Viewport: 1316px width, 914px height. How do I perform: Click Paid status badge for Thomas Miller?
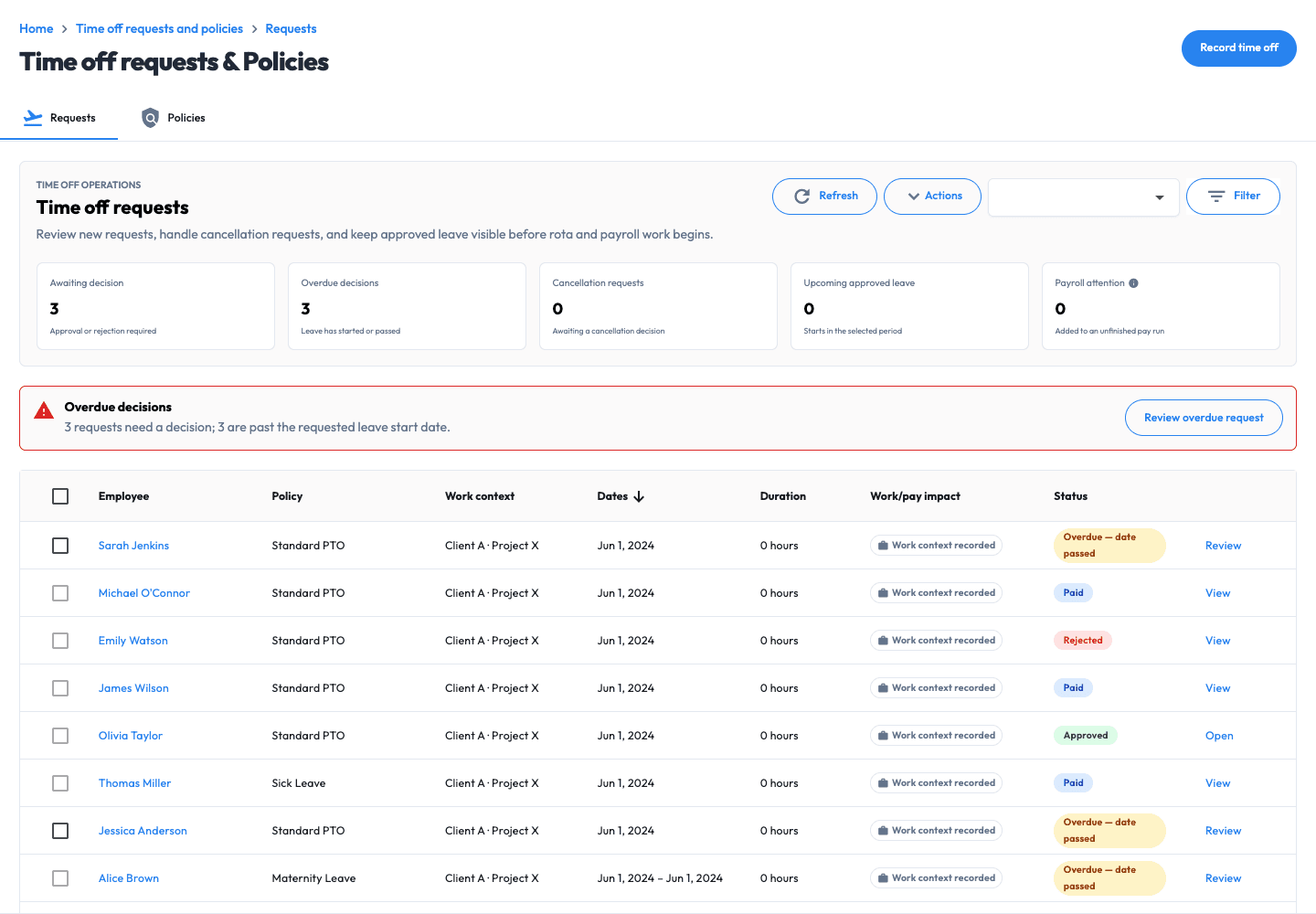pos(1073,783)
